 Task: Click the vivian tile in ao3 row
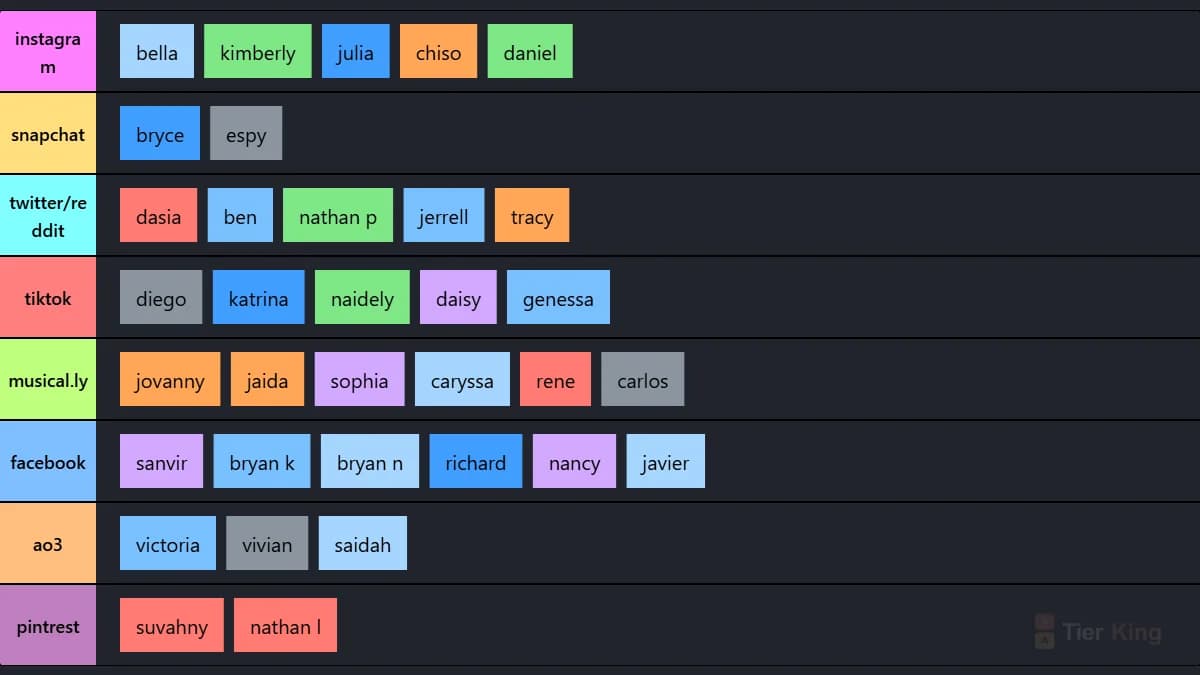(267, 544)
